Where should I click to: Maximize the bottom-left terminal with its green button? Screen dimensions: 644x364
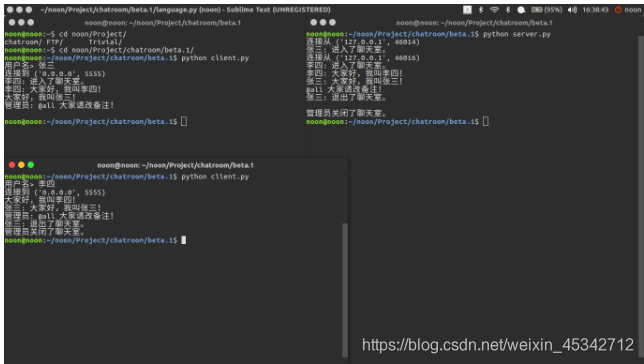point(31,165)
